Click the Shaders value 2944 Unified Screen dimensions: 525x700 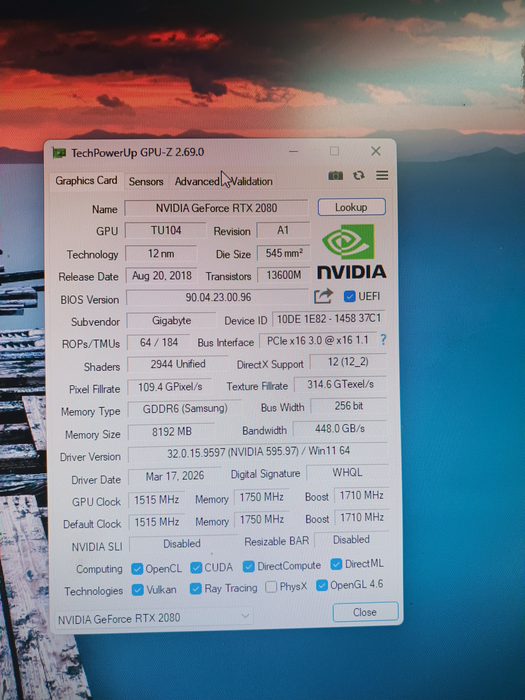178,364
